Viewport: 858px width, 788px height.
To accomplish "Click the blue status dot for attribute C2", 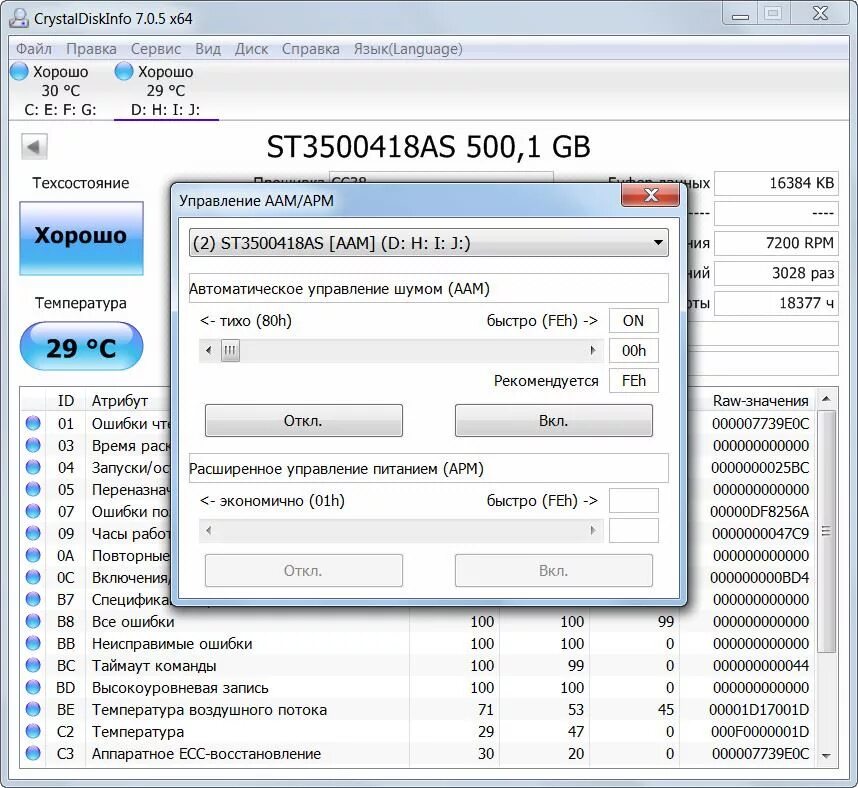I will 33,731.
